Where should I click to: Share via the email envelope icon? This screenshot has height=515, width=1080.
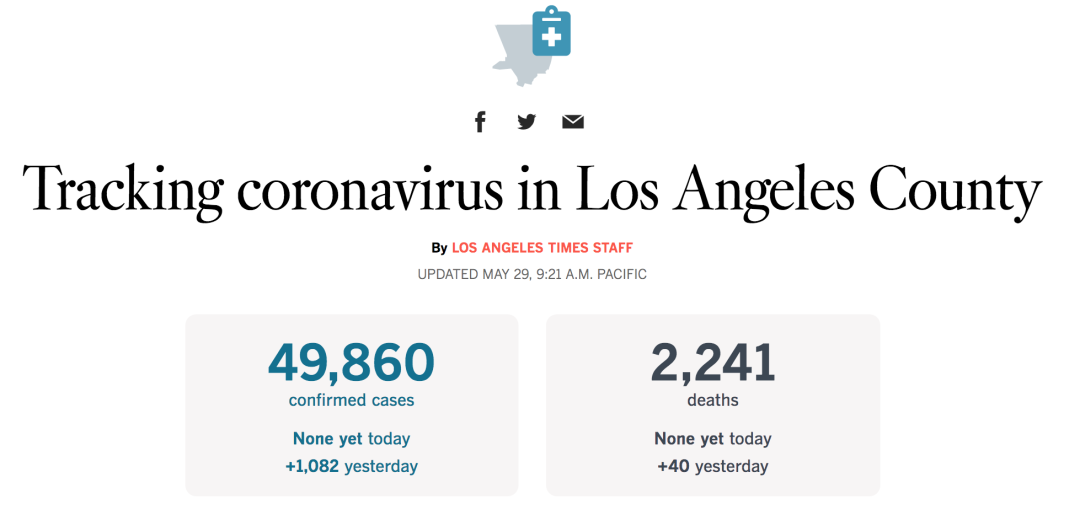click(x=572, y=122)
